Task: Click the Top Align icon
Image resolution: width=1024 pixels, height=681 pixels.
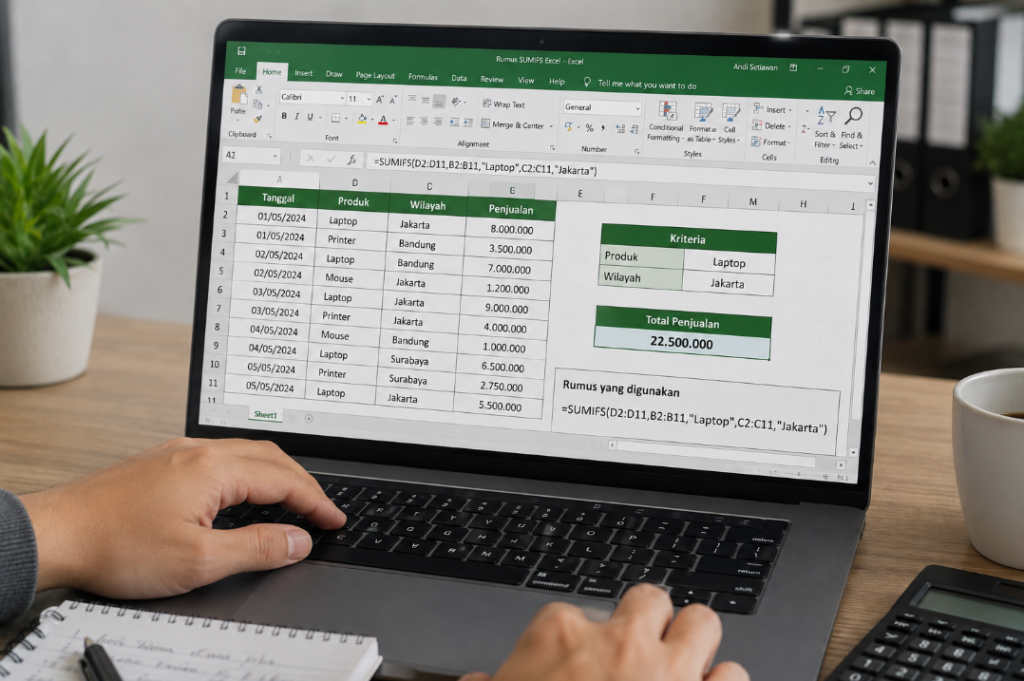Action: 412,99
